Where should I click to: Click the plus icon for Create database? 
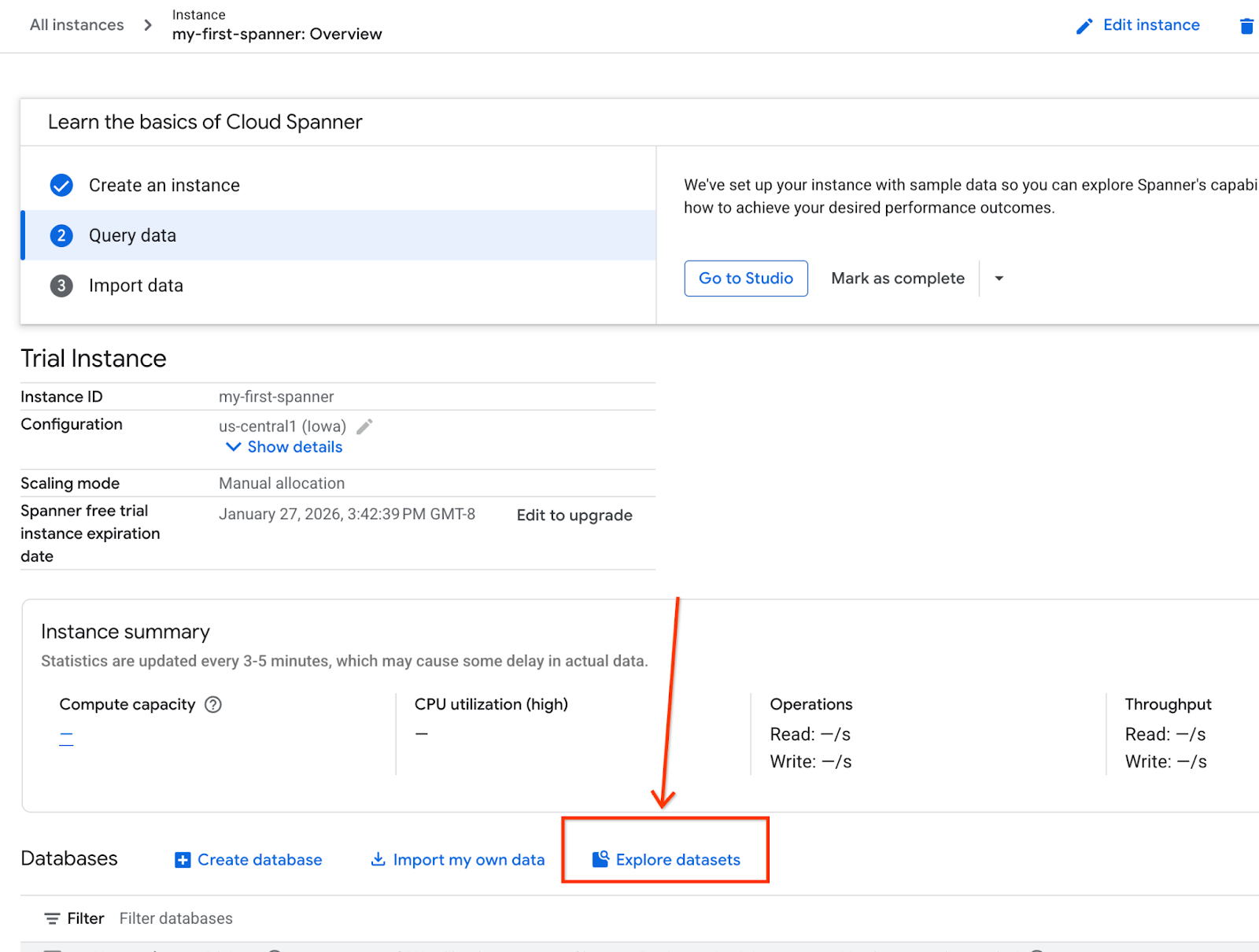click(183, 860)
